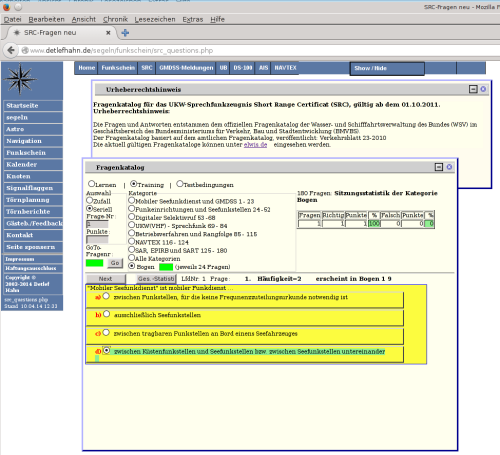The width and height of the screenshot is (500, 455).
Task: Click the Frage Nr input field
Action: click(x=97, y=224)
